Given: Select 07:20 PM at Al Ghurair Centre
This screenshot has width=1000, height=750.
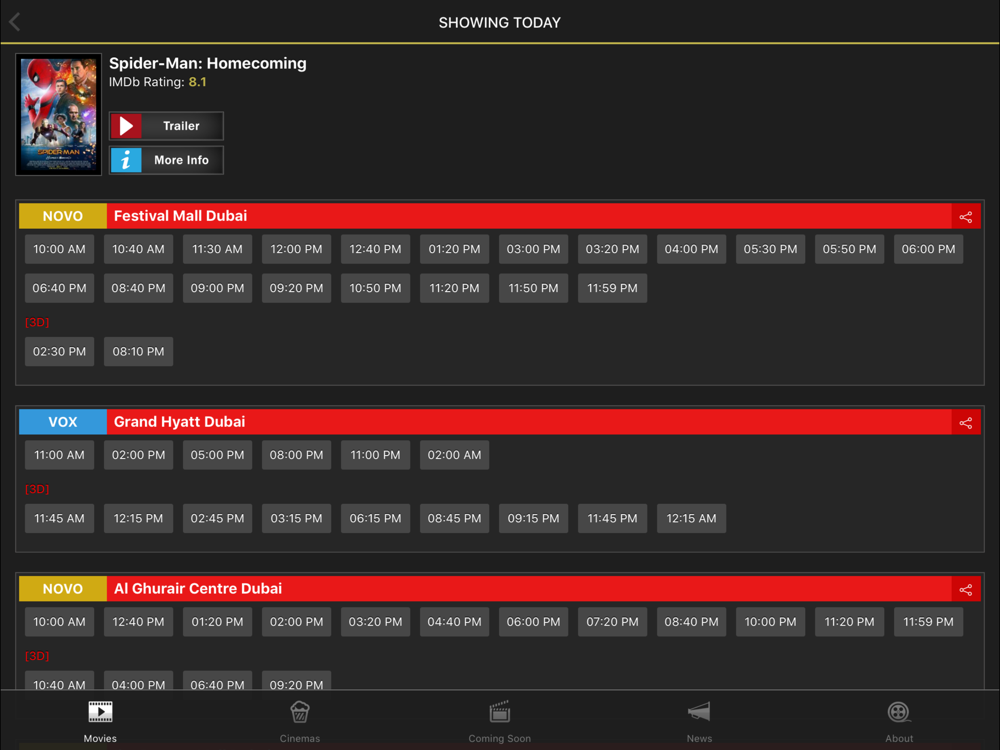Looking at the screenshot, I should pyautogui.click(x=612, y=622).
